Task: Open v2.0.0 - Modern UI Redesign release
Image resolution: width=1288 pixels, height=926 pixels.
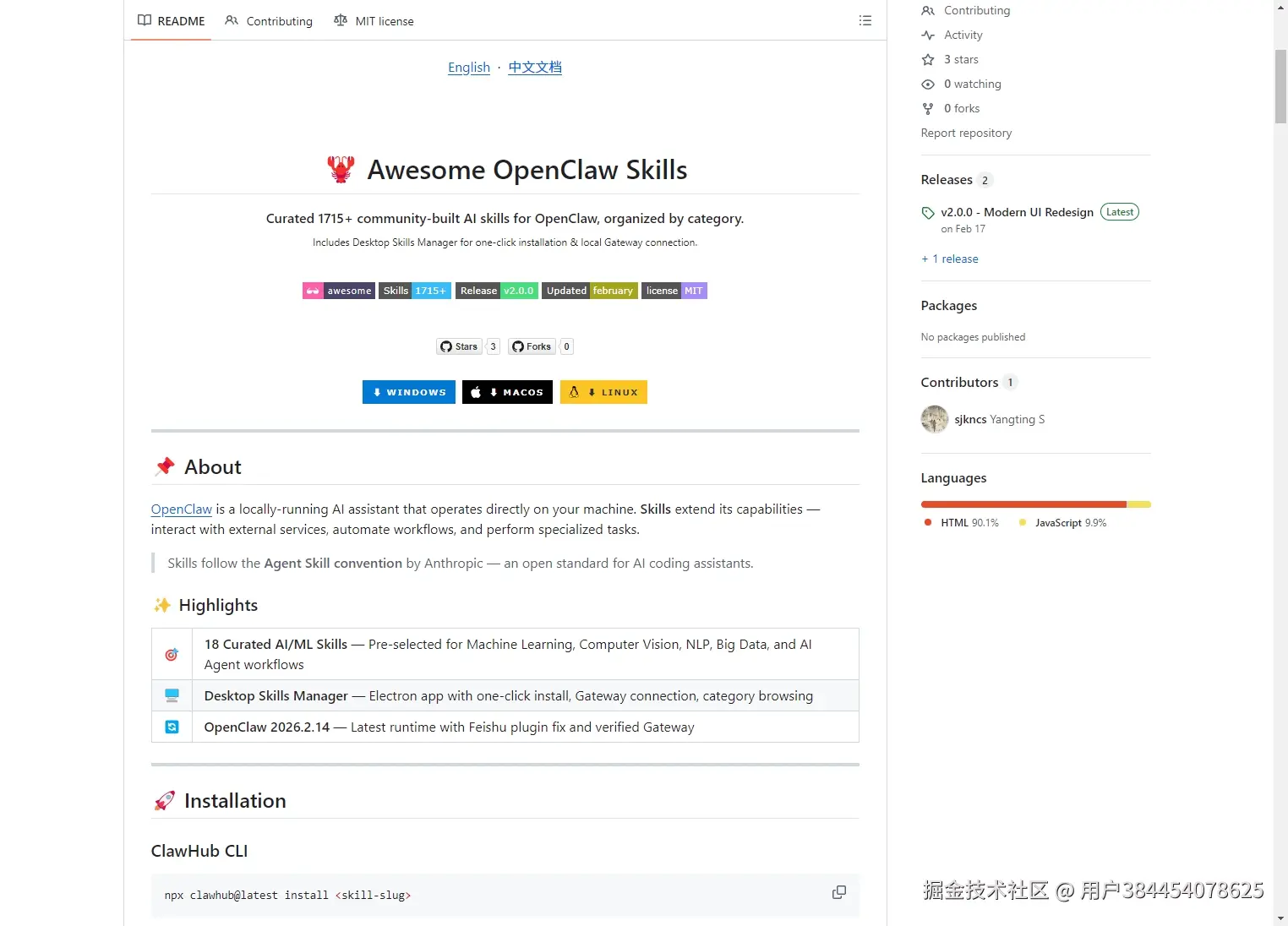Action: (x=1018, y=212)
